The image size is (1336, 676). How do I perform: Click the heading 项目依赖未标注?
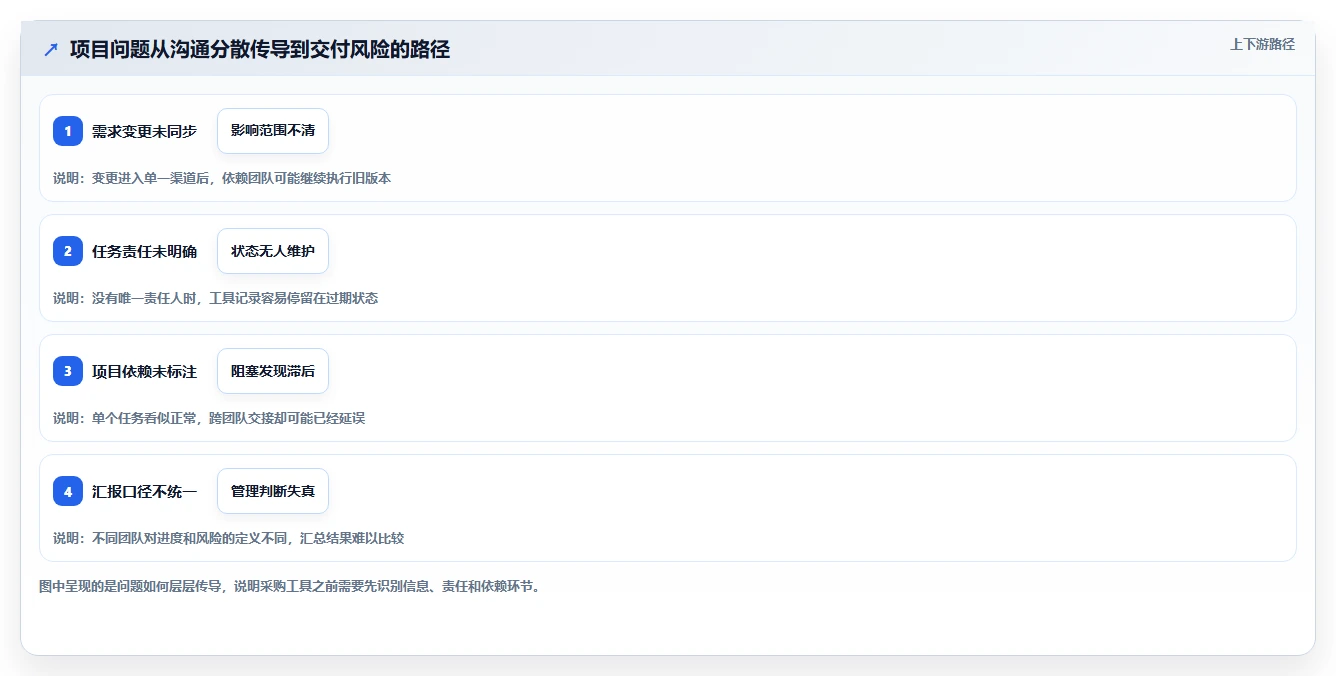(144, 371)
